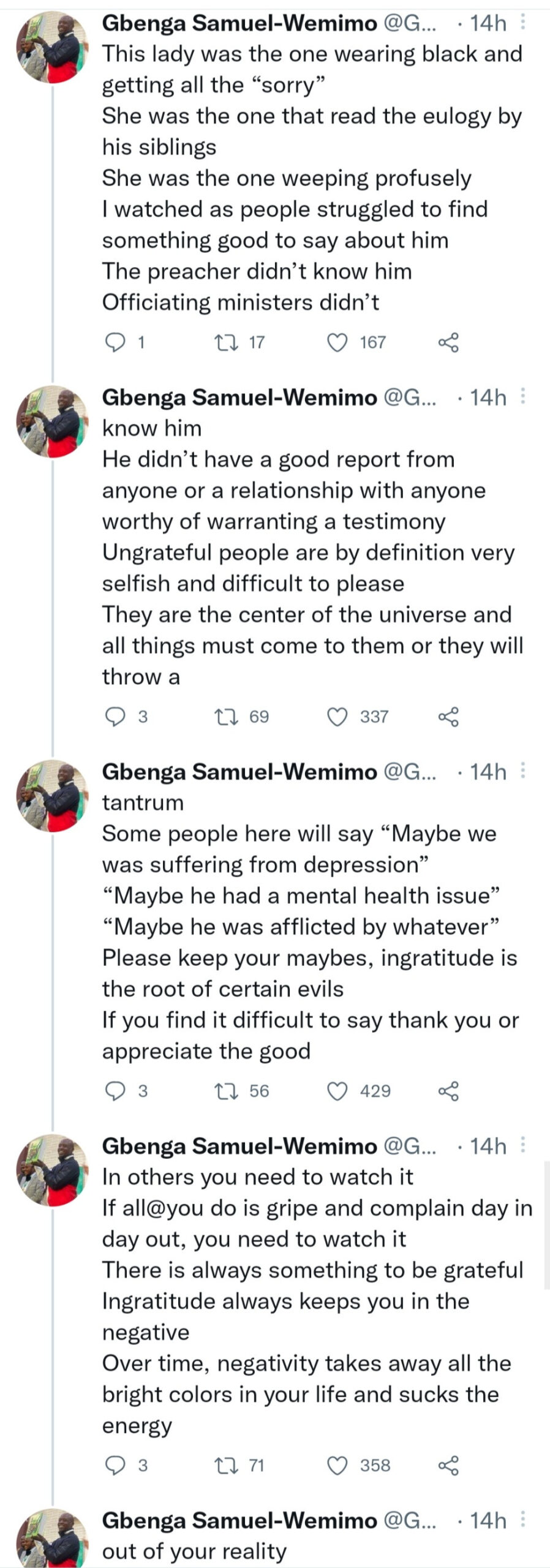
Task: Share the tweet about ungrateful people
Action: [448, 717]
